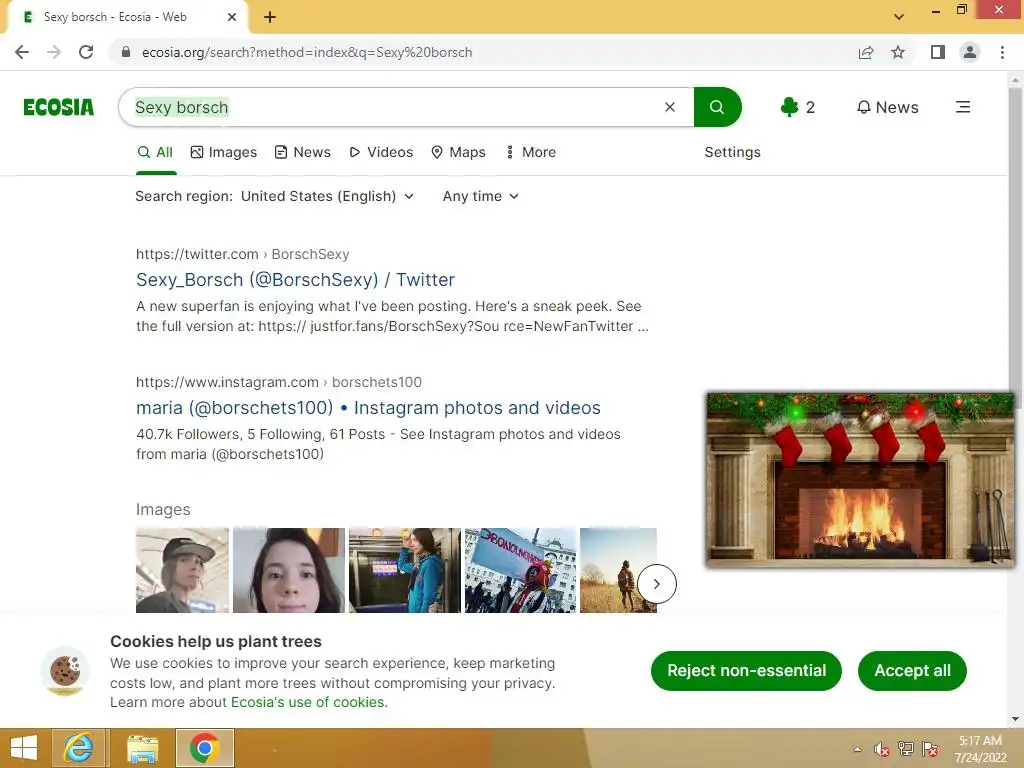Switch to the News results tab
This screenshot has height=768, width=1024.
click(x=303, y=152)
